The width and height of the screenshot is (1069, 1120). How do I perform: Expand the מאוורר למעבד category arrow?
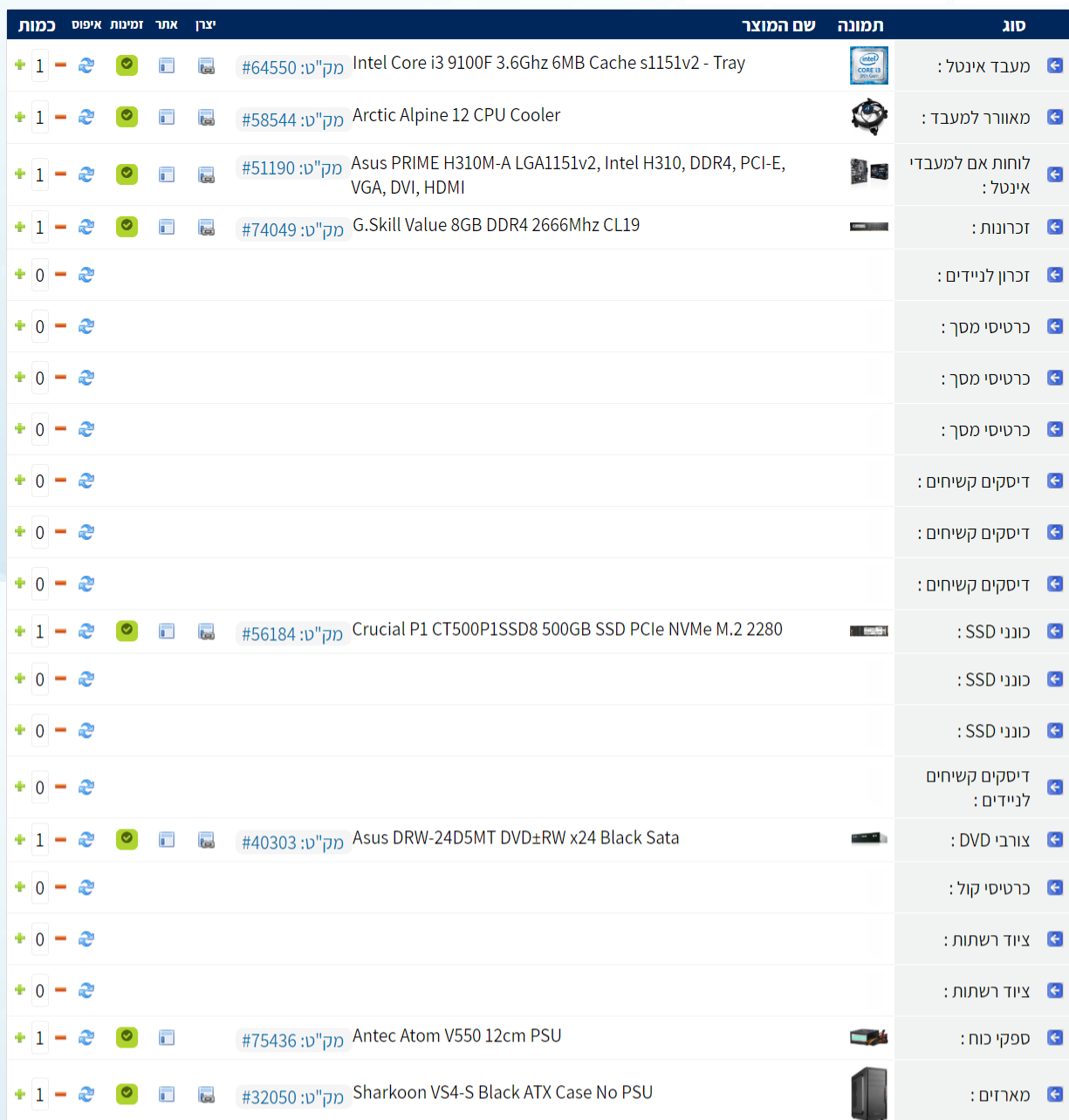click(x=1055, y=117)
